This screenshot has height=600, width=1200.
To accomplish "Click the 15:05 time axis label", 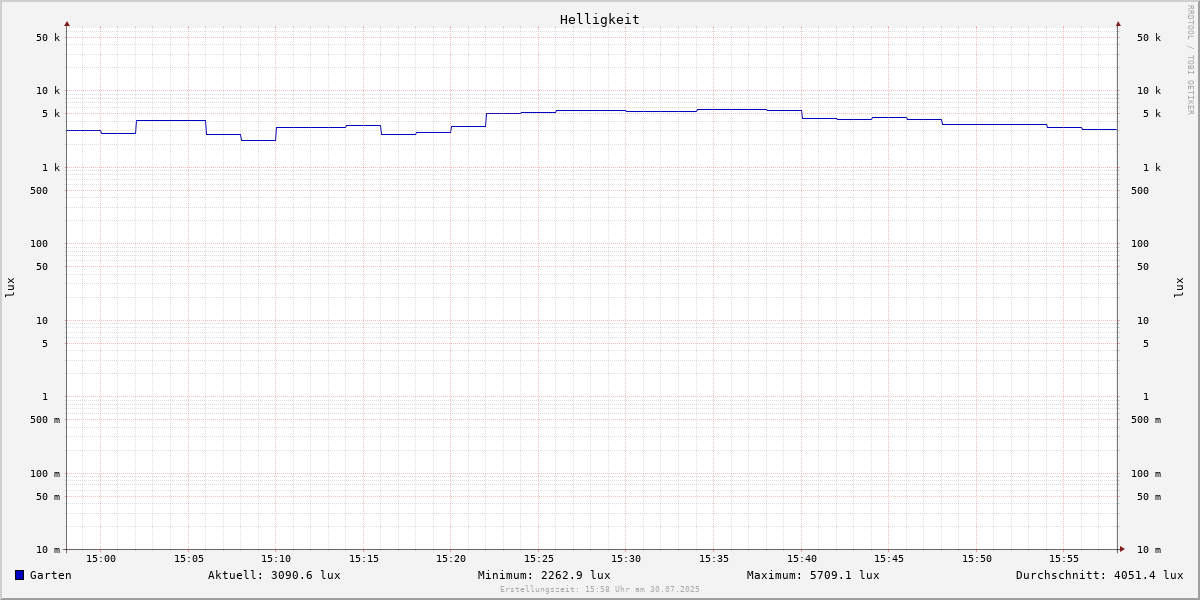I will coord(189,559).
